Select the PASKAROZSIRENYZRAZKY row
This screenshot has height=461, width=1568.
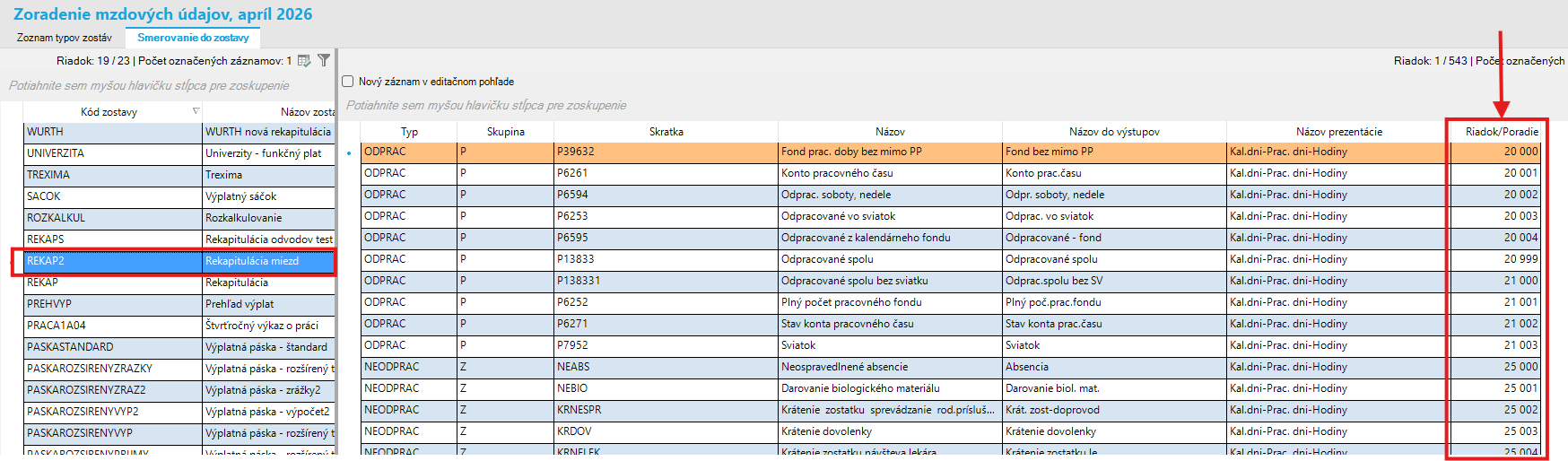(179, 369)
